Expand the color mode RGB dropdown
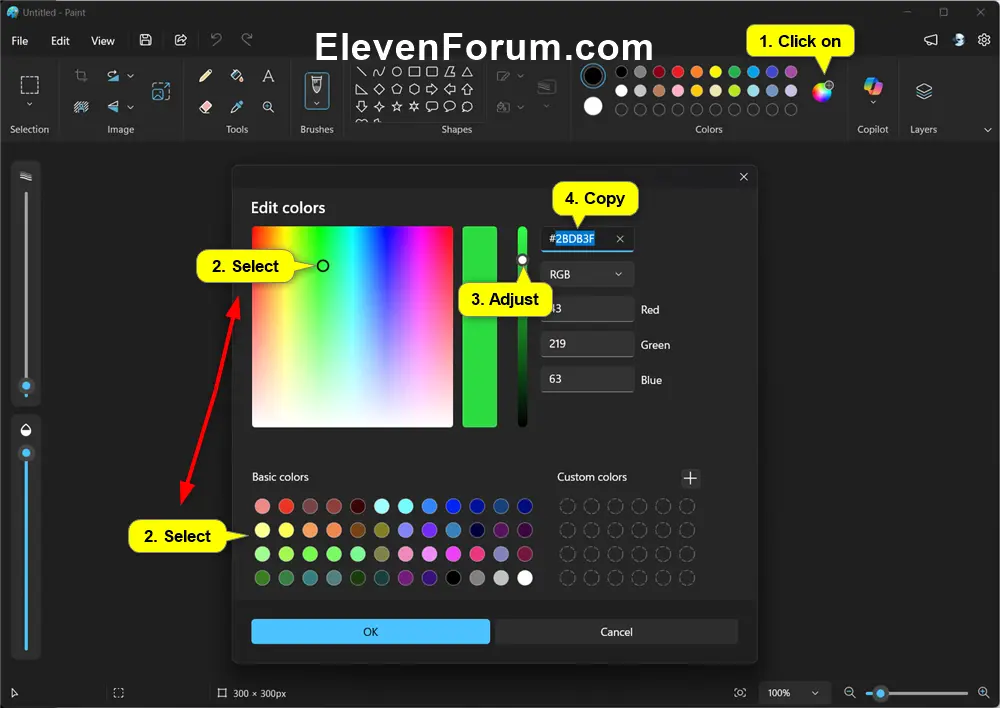 [x=587, y=274]
